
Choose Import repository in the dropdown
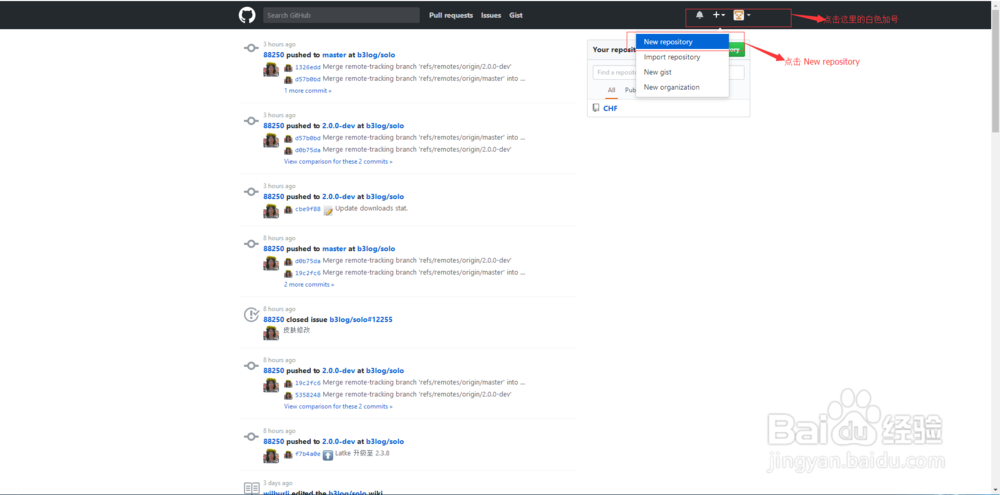coord(682,57)
